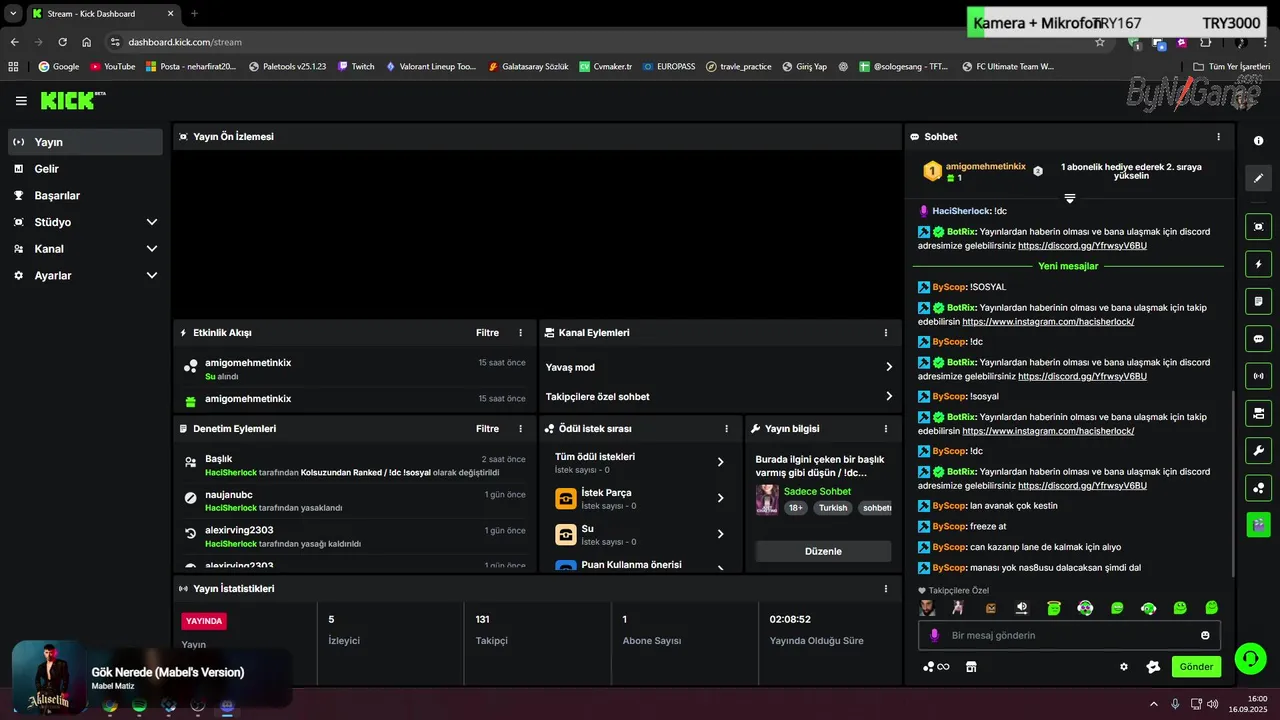Open Yayın İstatistikleri three-dot options

tap(886, 589)
